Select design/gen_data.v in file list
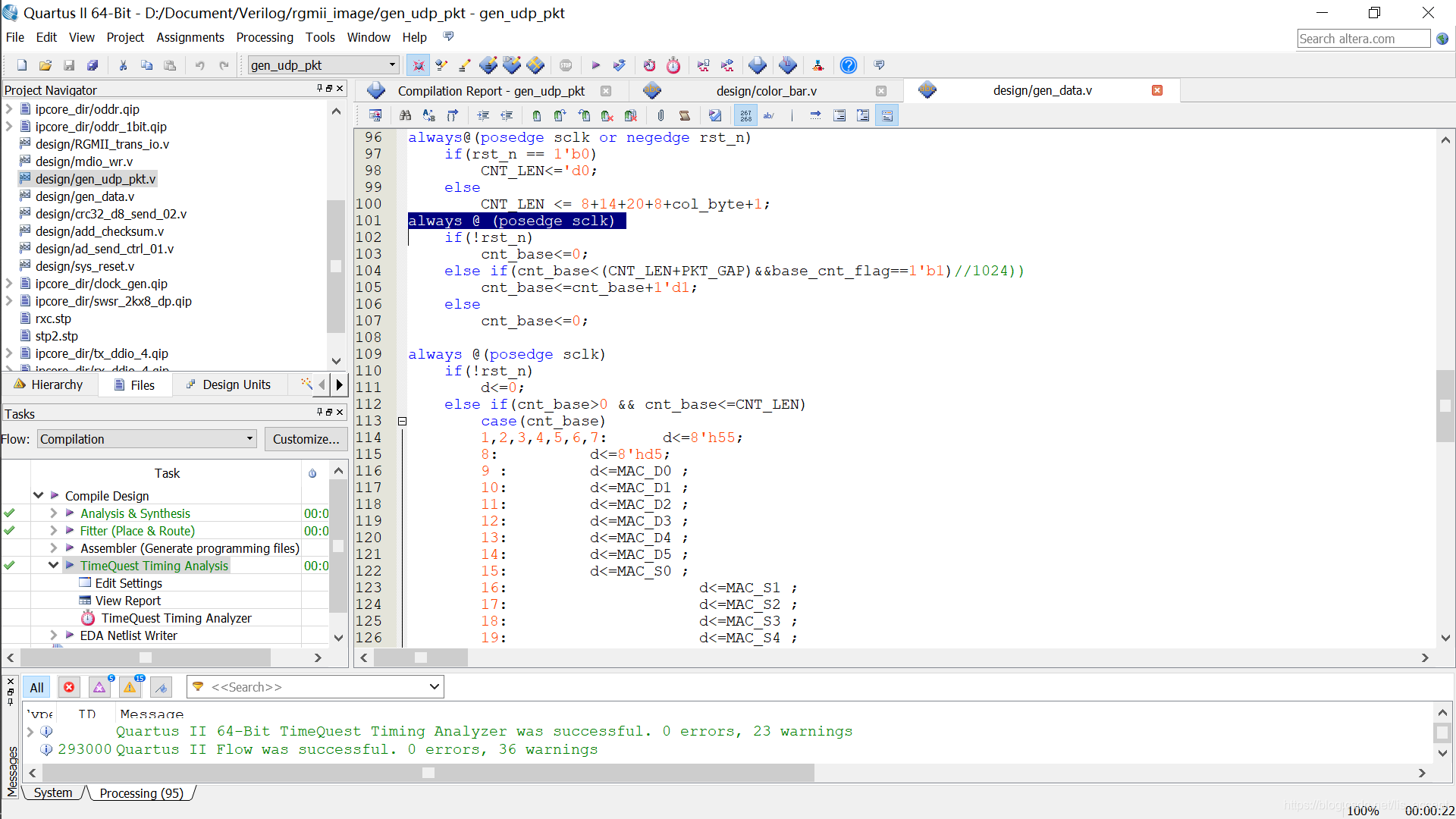 [84, 196]
